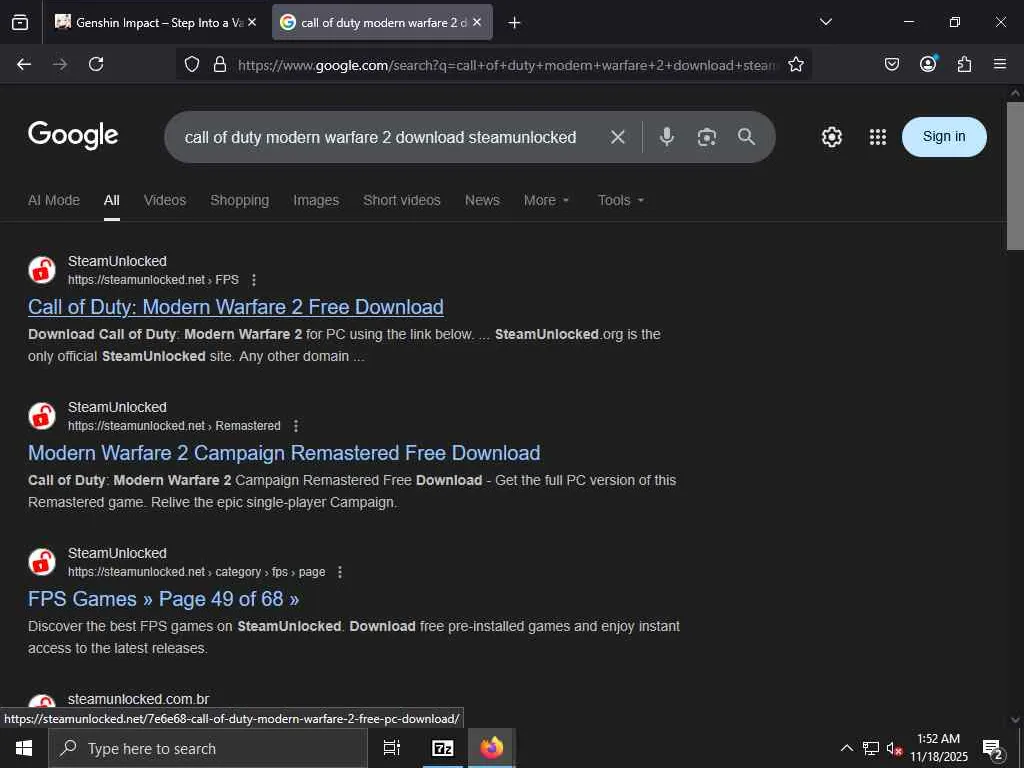
Task: Click the page vertical scrollbar
Action: tap(1015, 176)
